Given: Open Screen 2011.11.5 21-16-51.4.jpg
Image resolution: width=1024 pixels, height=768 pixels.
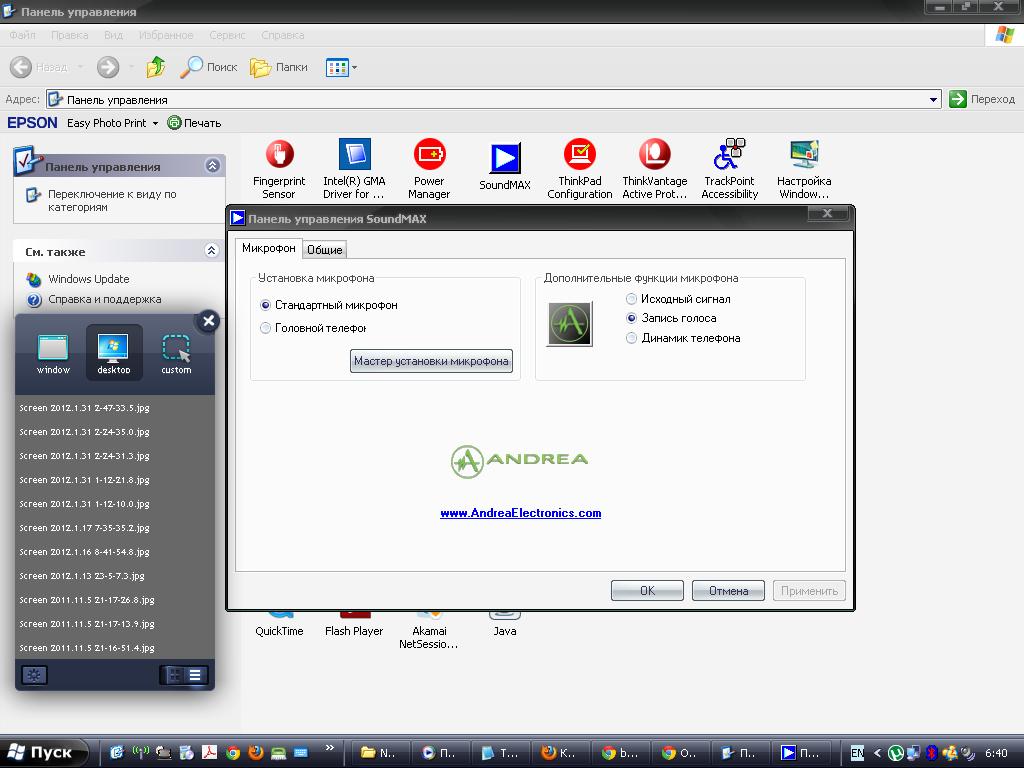Looking at the screenshot, I should click(87, 648).
